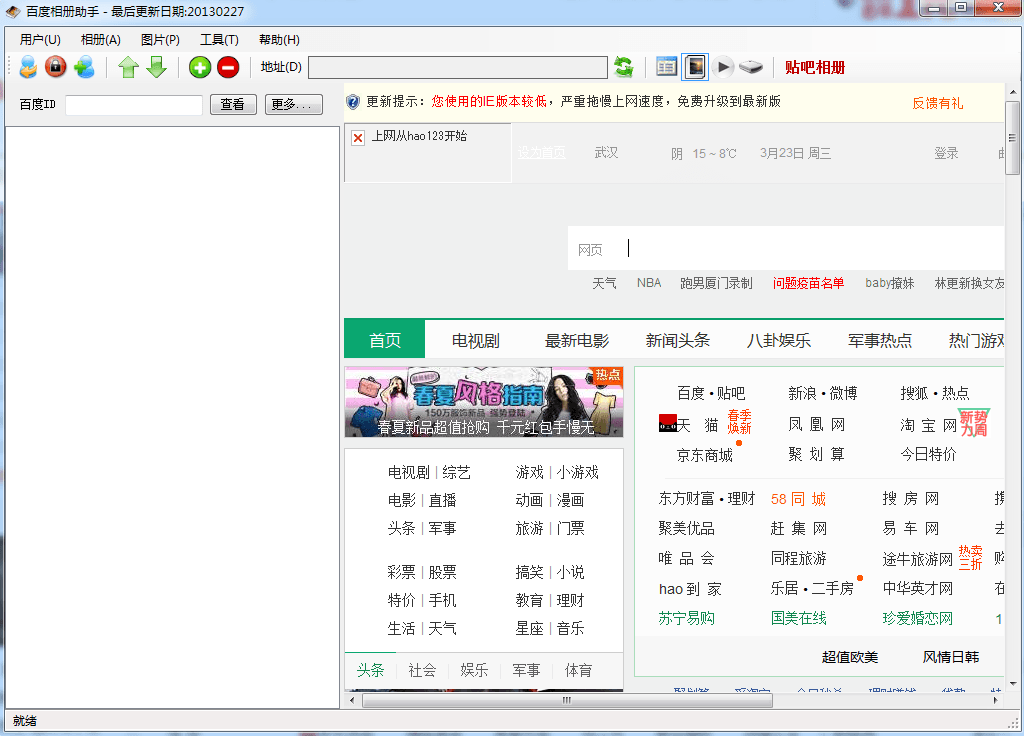Start slideshow with the play icon

(723, 67)
